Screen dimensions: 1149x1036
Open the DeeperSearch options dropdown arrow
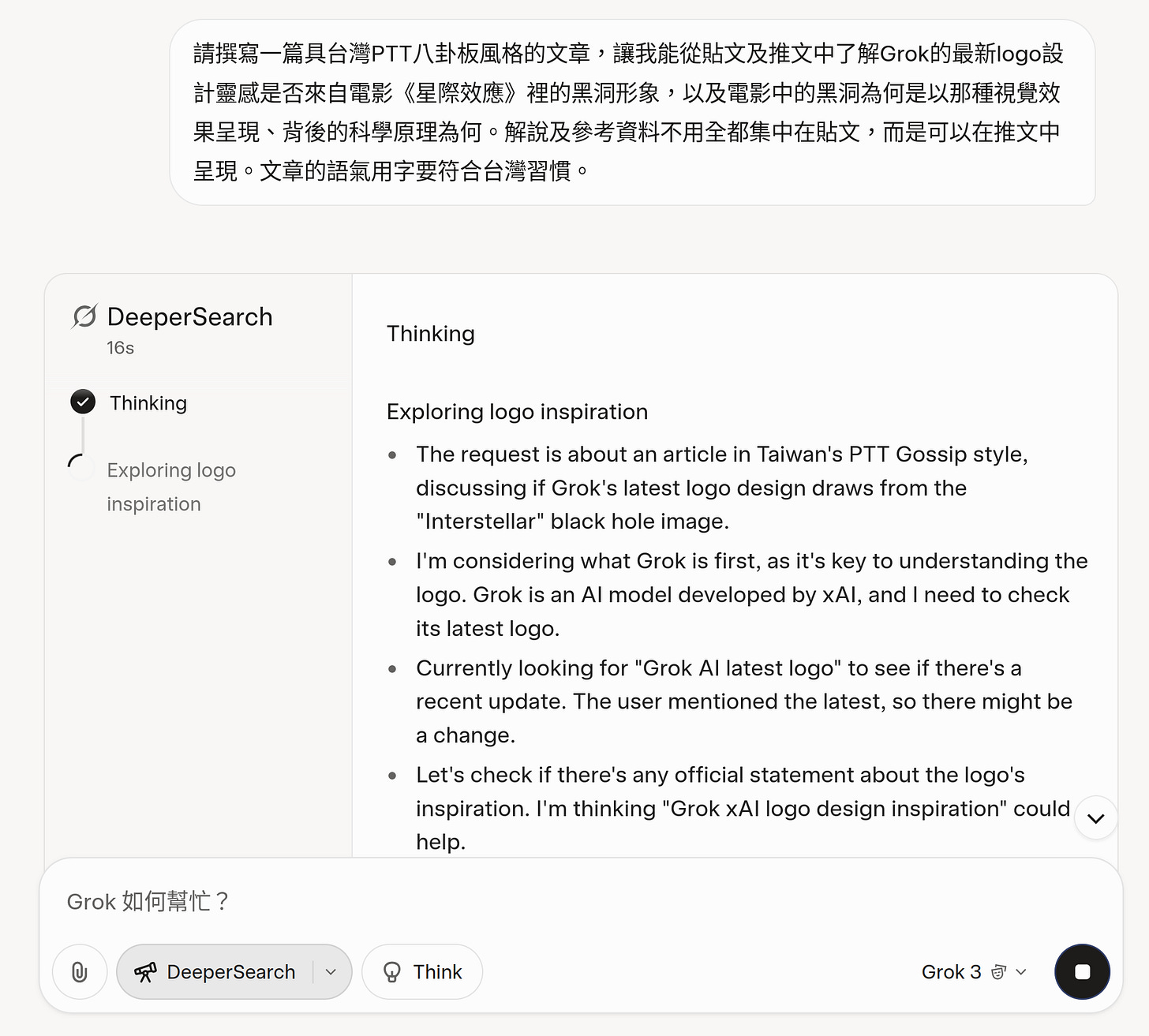click(x=331, y=972)
